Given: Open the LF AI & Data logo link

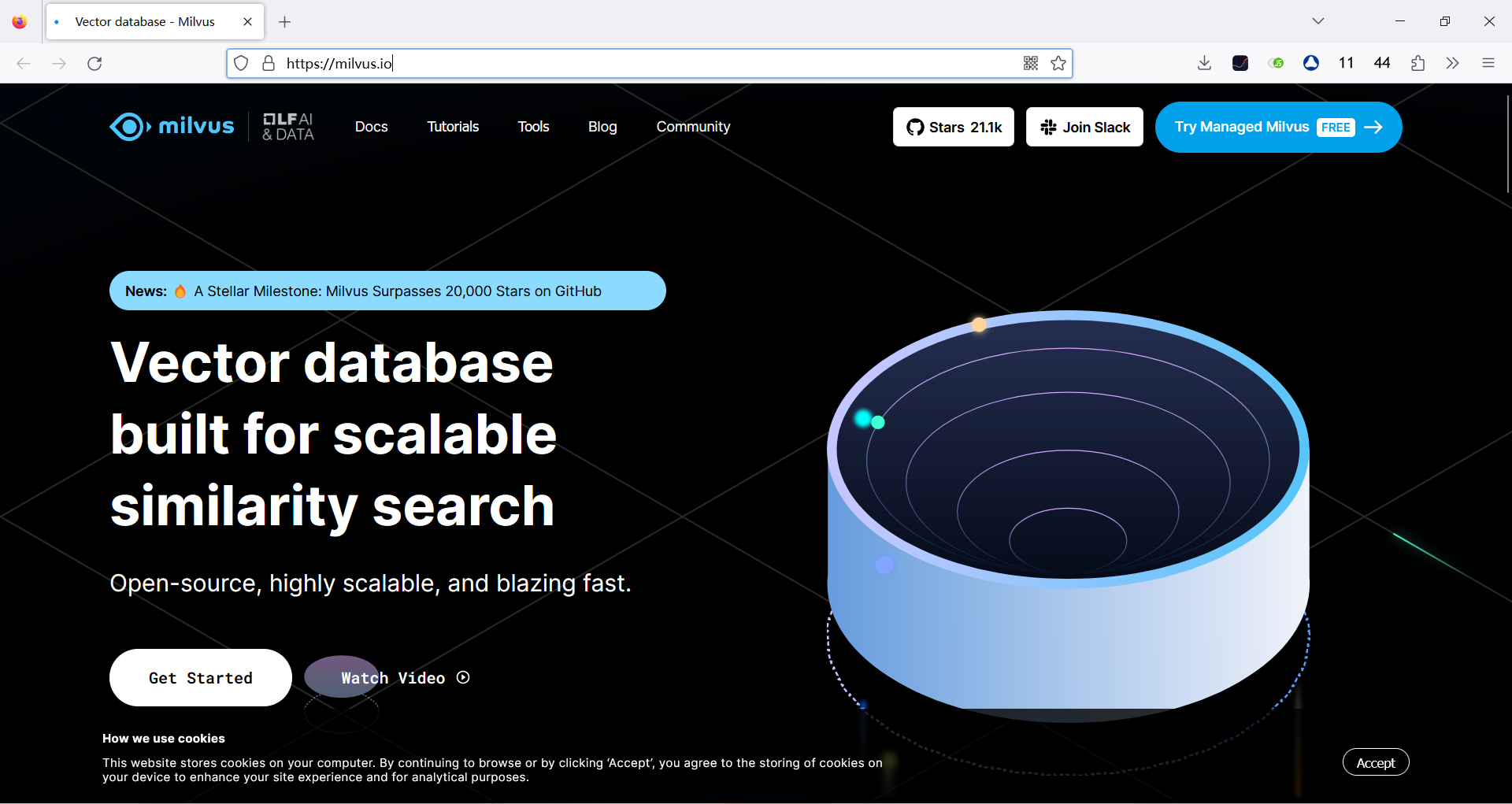Looking at the screenshot, I should pyautogui.click(x=288, y=127).
